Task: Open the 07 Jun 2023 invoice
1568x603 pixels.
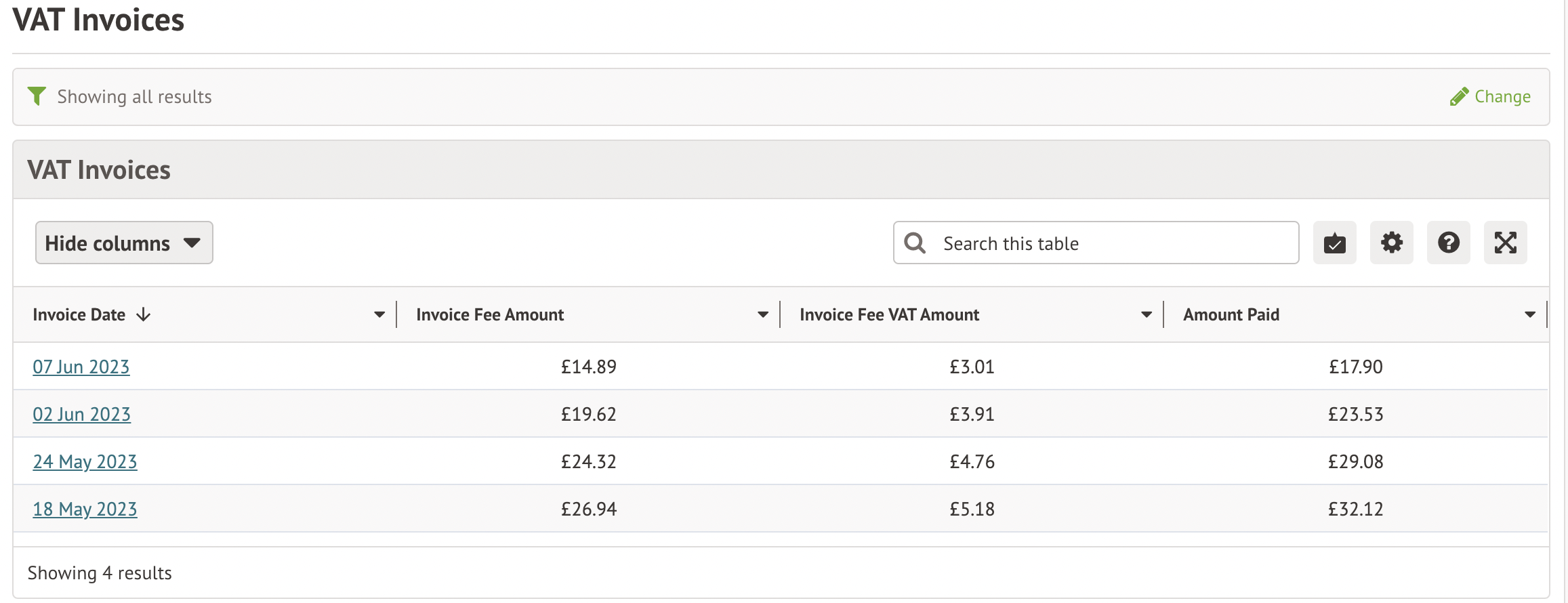Action: pos(81,367)
